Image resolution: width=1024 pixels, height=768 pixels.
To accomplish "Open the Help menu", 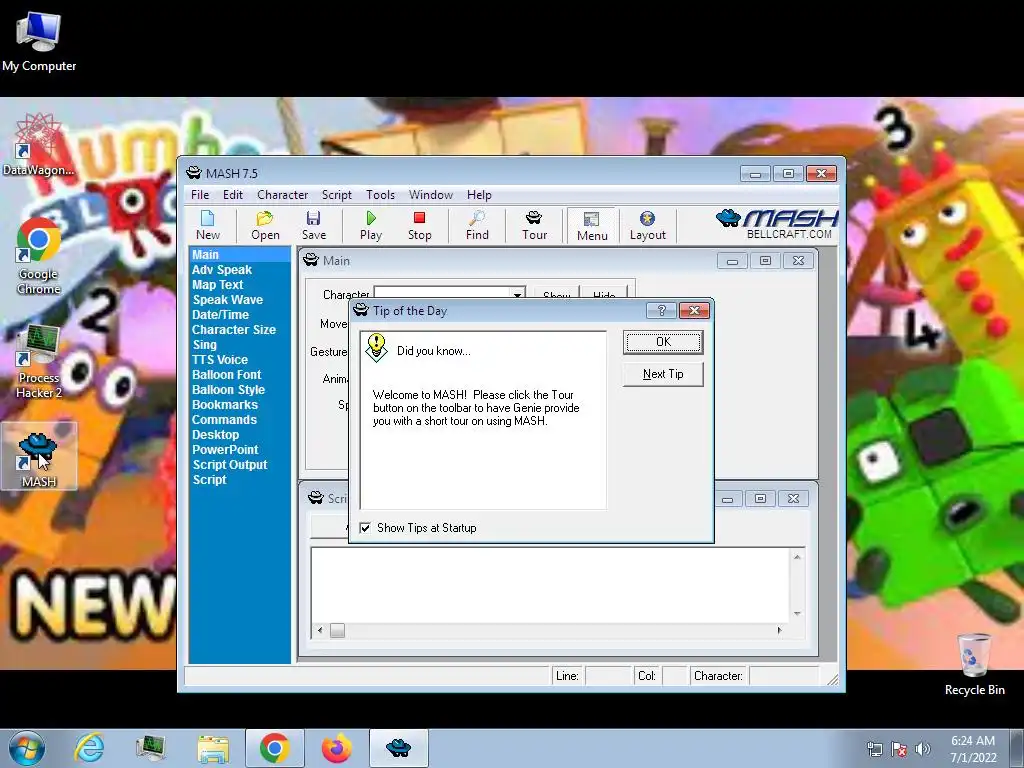I will 479,195.
